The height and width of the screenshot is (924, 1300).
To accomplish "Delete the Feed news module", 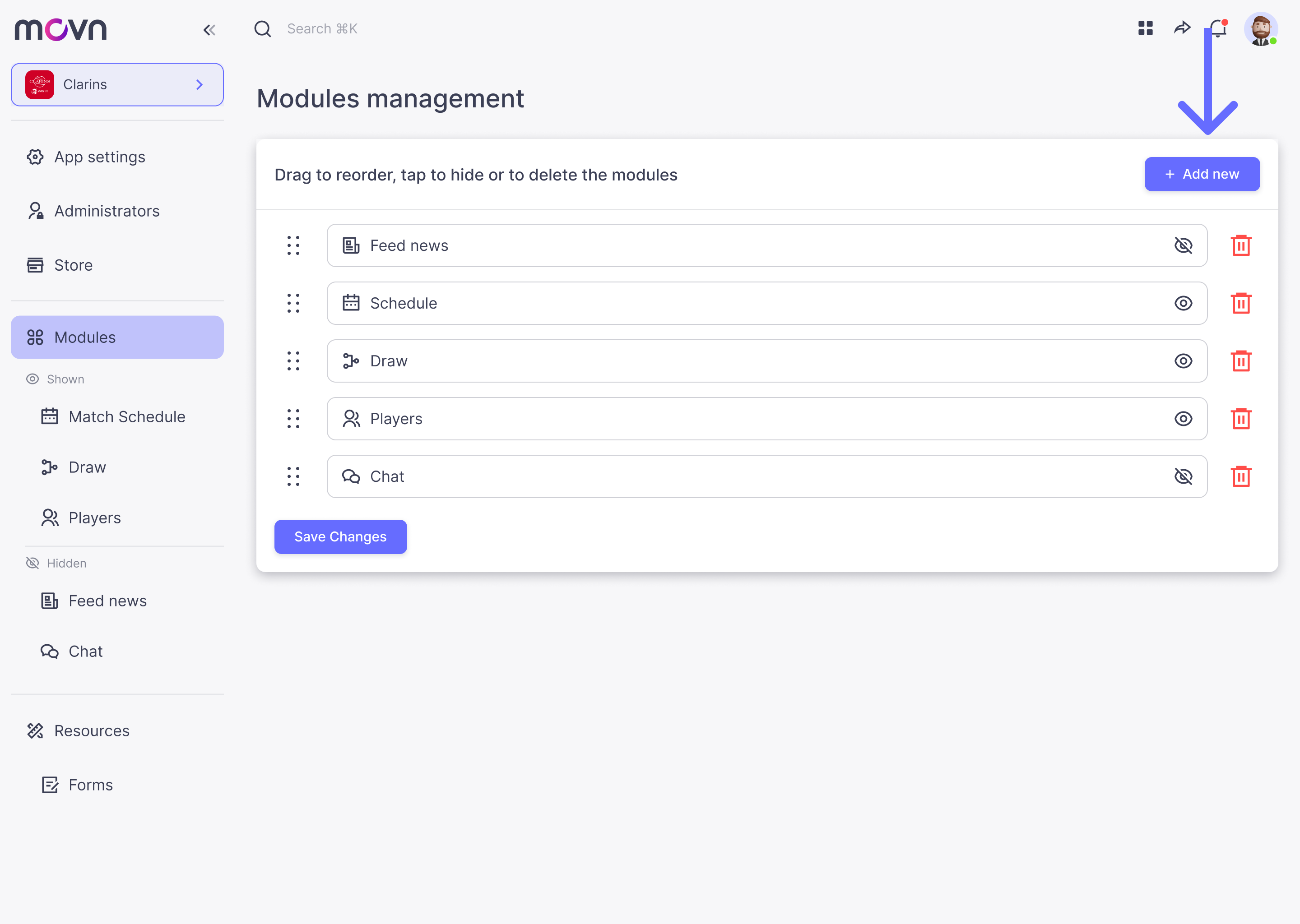I will (1240, 246).
